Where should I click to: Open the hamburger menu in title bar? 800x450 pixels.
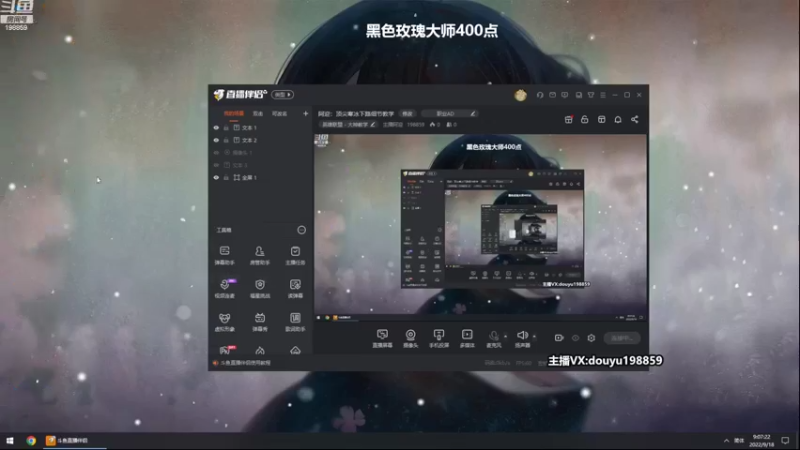tap(603, 95)
